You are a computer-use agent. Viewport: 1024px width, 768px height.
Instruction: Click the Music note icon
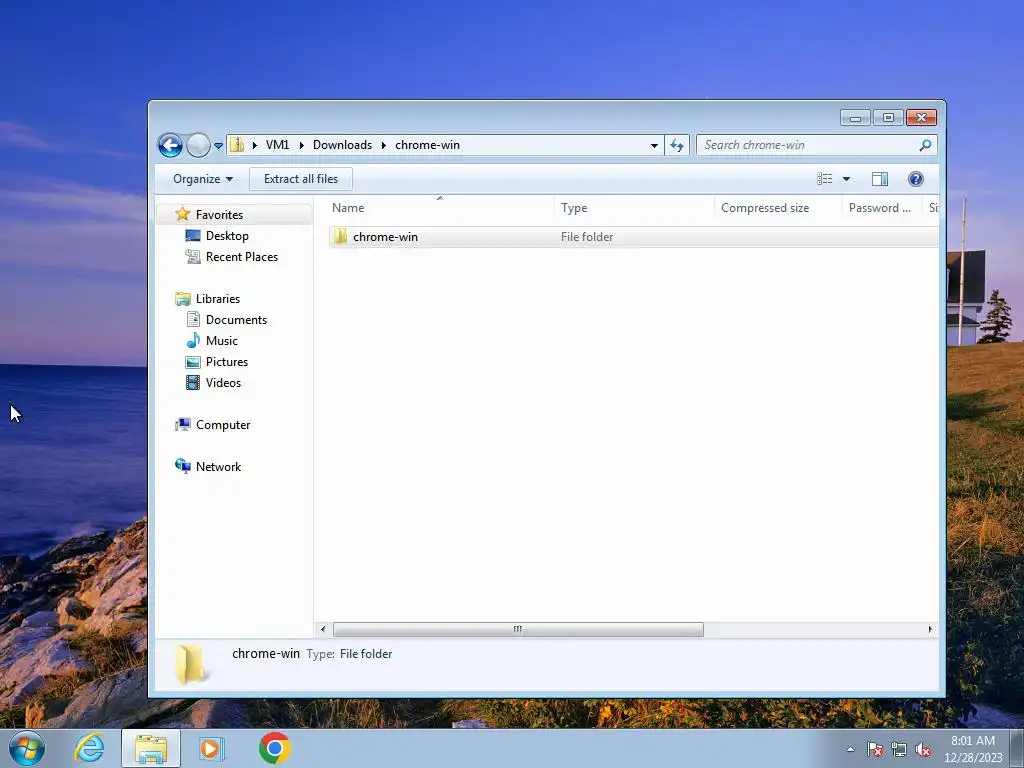click(193, 340)
